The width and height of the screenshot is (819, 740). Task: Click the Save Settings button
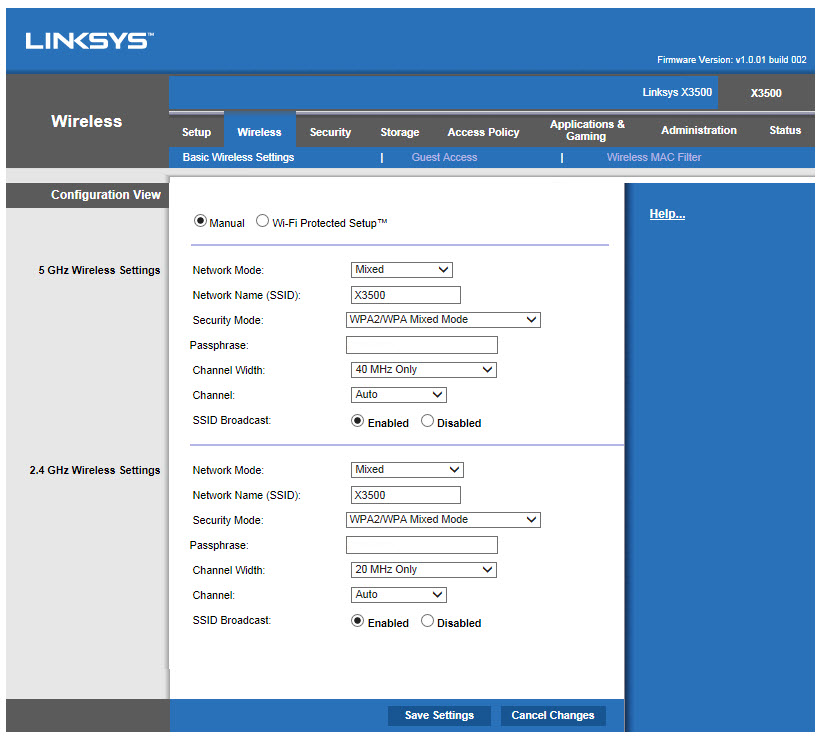point(439,715)
